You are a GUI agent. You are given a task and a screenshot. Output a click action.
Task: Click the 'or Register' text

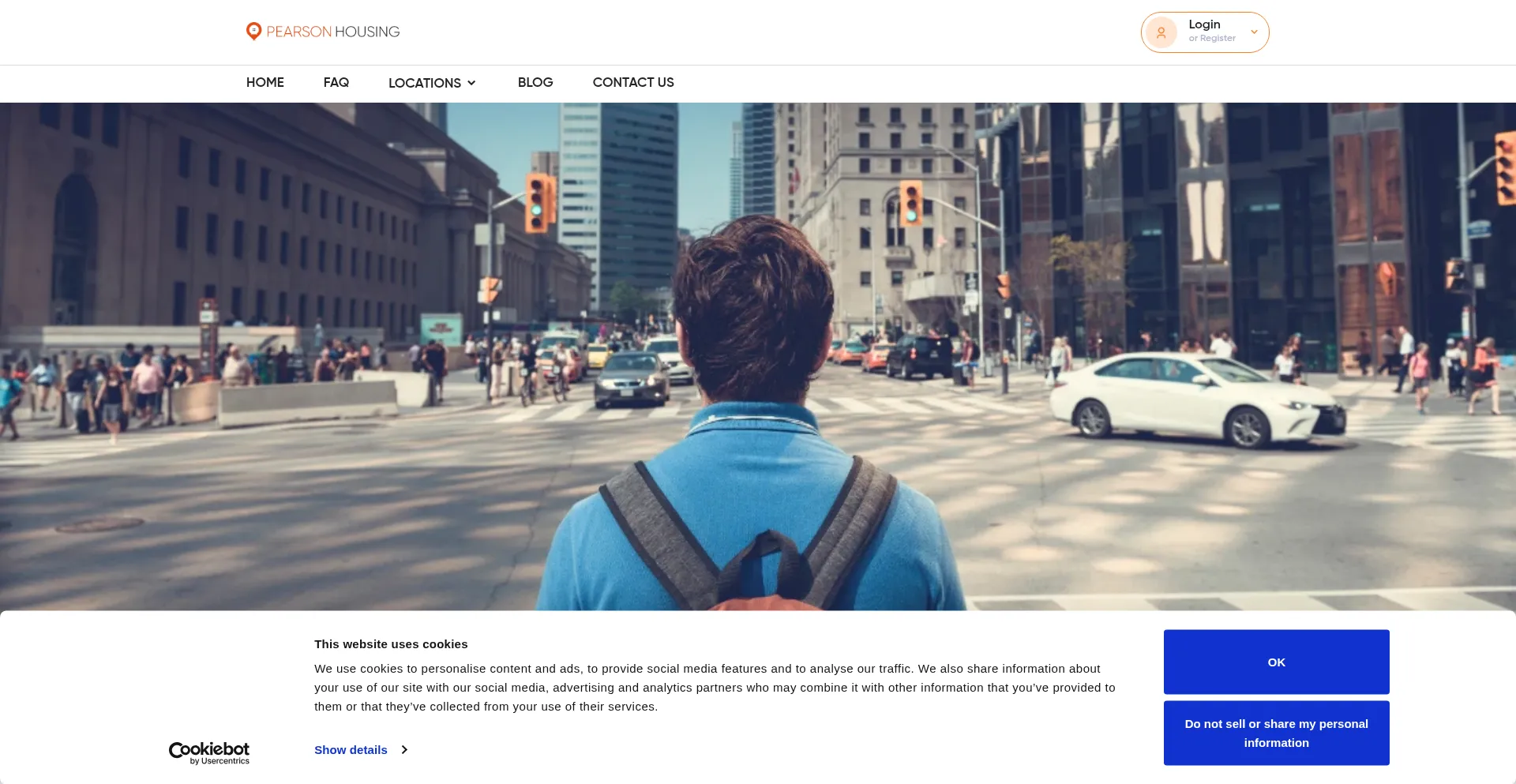coord(1212,39)
